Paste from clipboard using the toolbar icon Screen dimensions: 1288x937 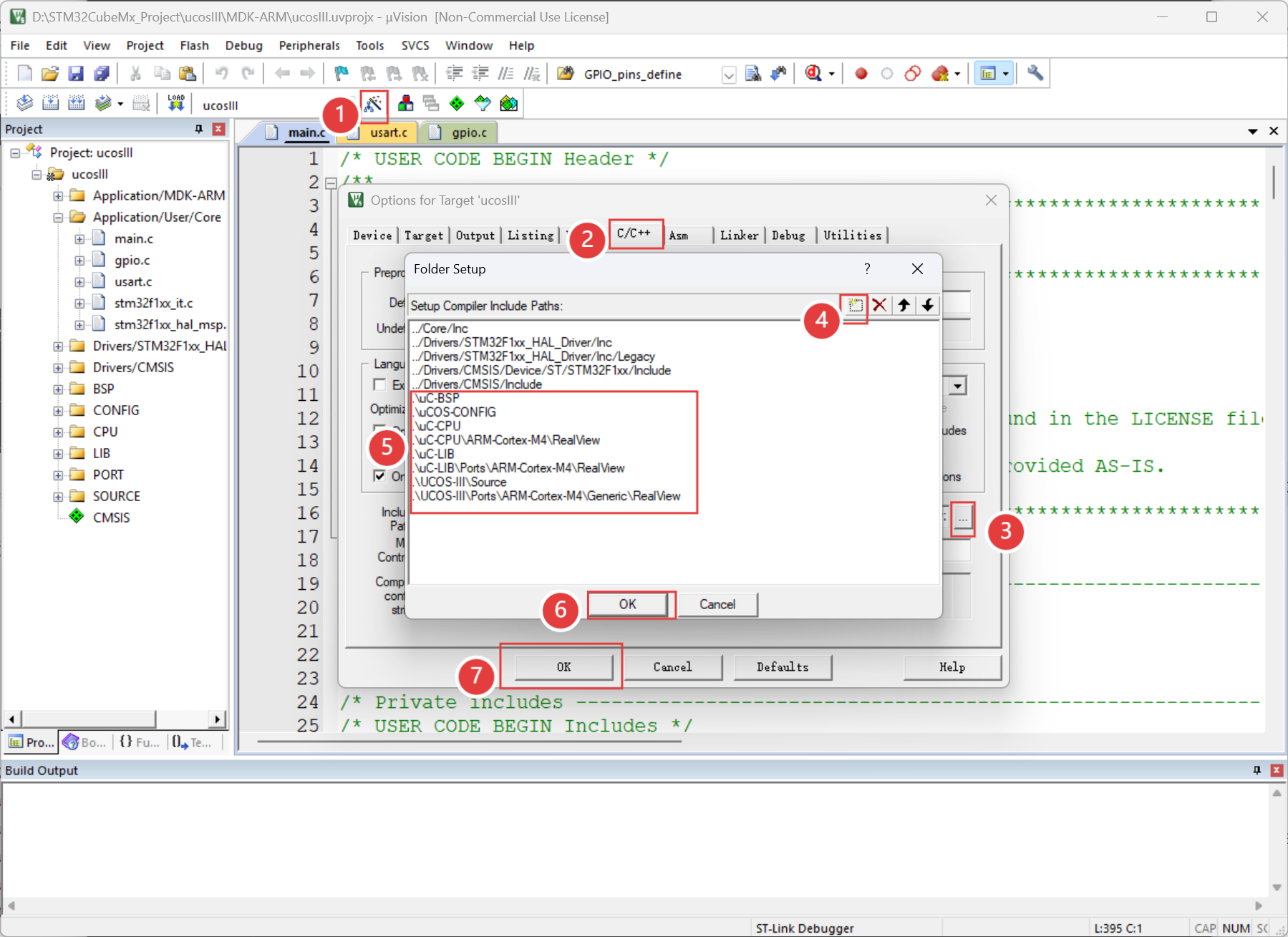tap(188, 74)
